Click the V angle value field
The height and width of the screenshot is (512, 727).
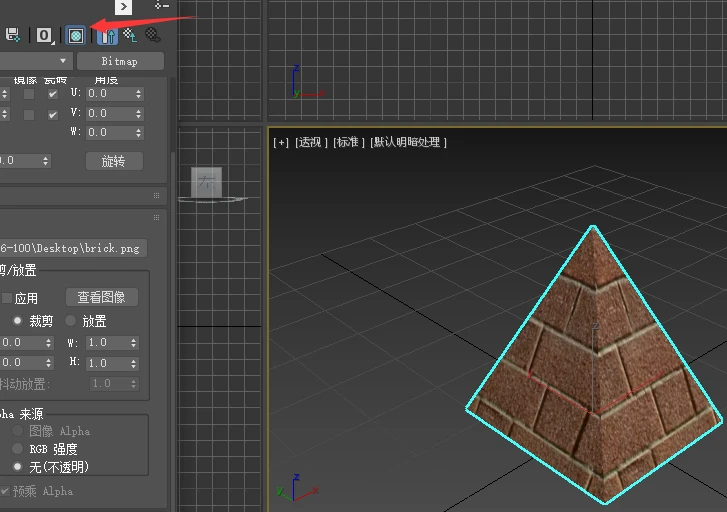[109, 114]
